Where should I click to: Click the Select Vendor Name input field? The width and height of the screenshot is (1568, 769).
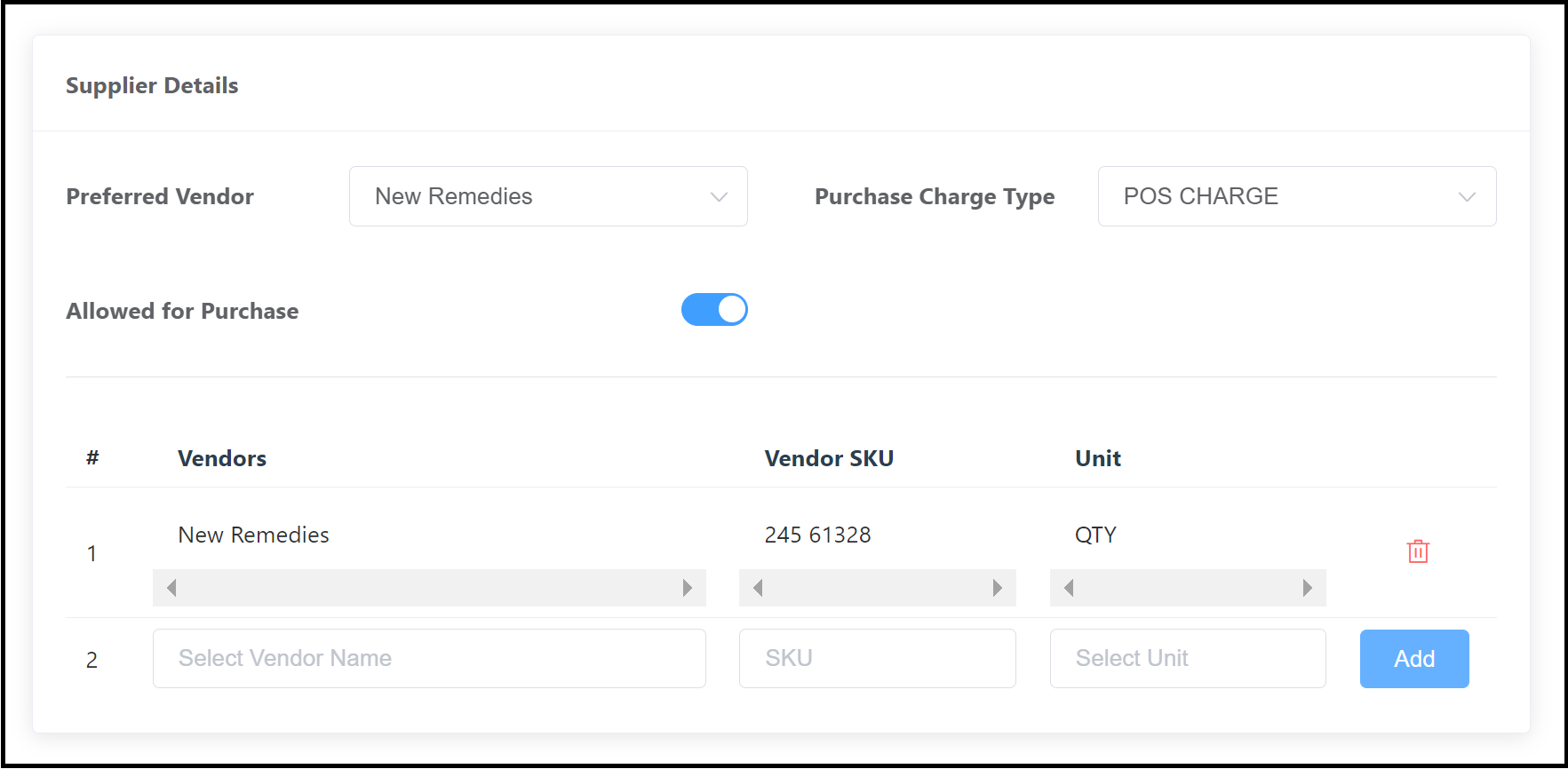(429, 658)
